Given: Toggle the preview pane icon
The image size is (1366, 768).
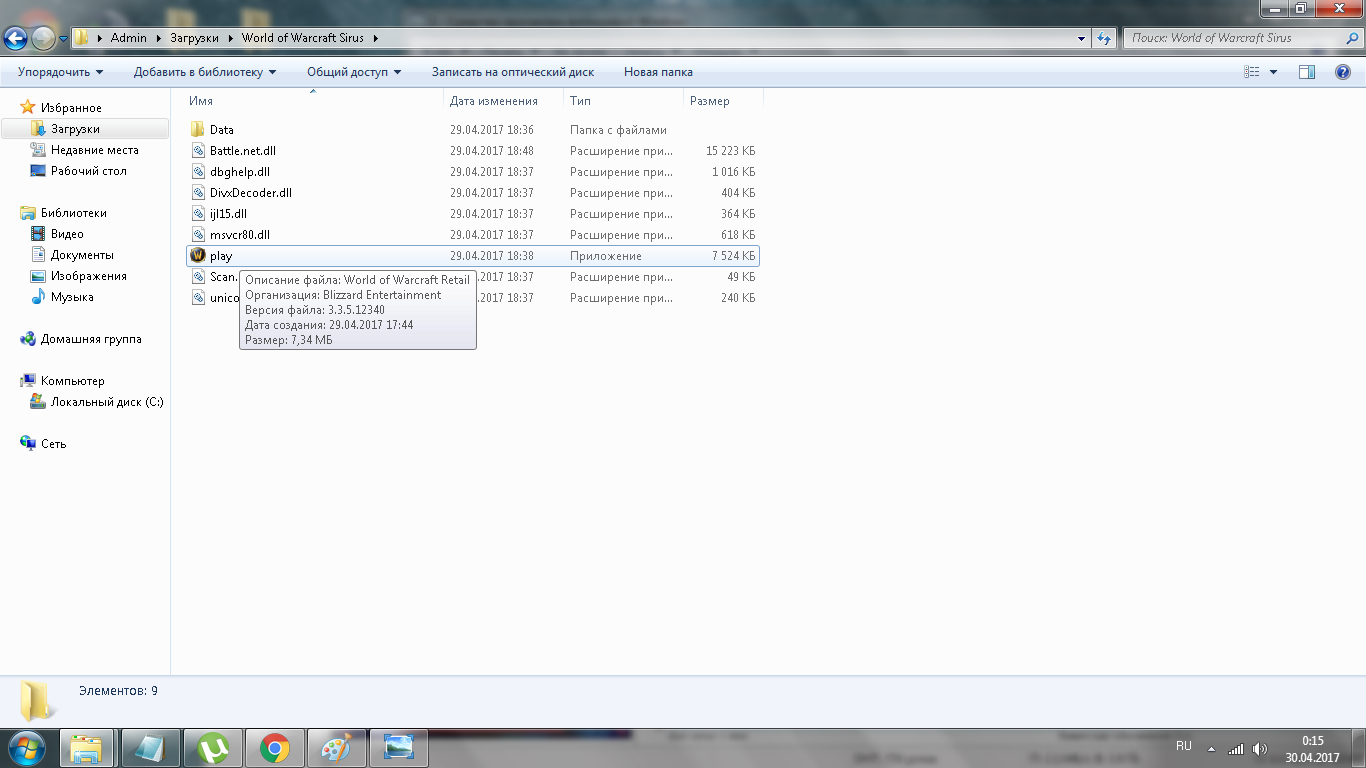Looking at the screenshot, I should point(1306,72).
